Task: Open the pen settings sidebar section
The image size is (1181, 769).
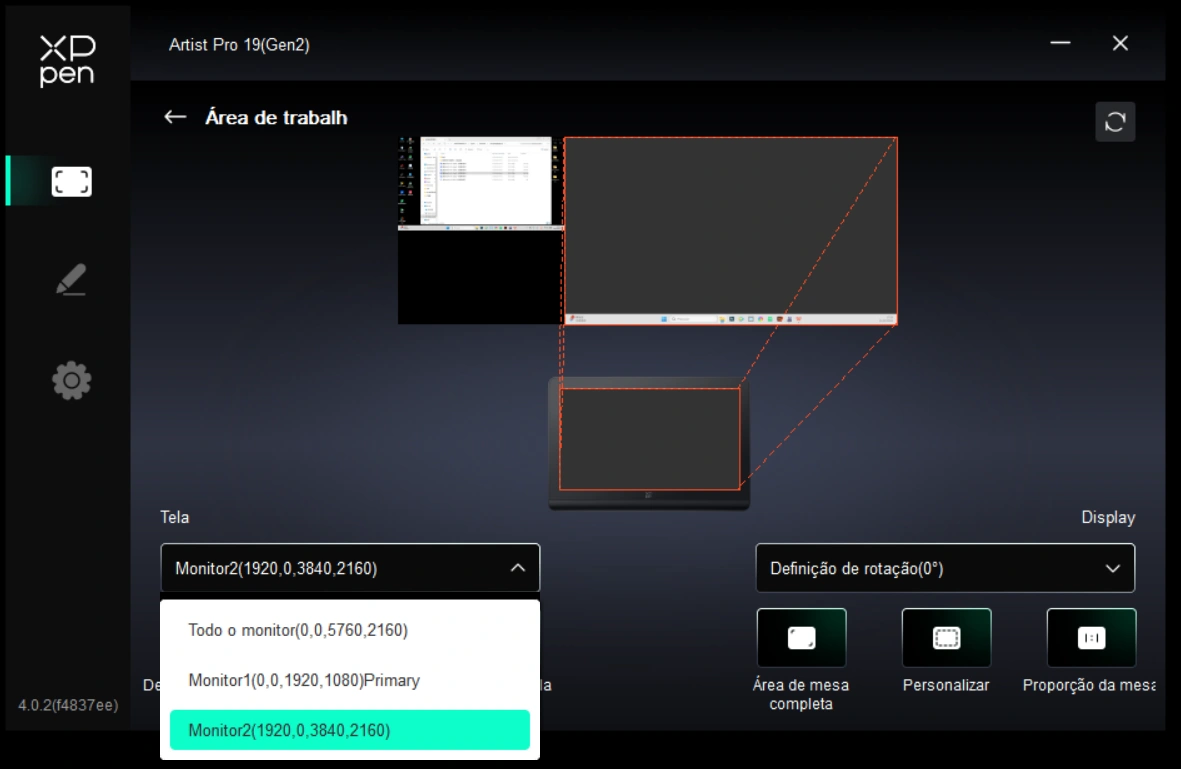Action: (71, 280)
